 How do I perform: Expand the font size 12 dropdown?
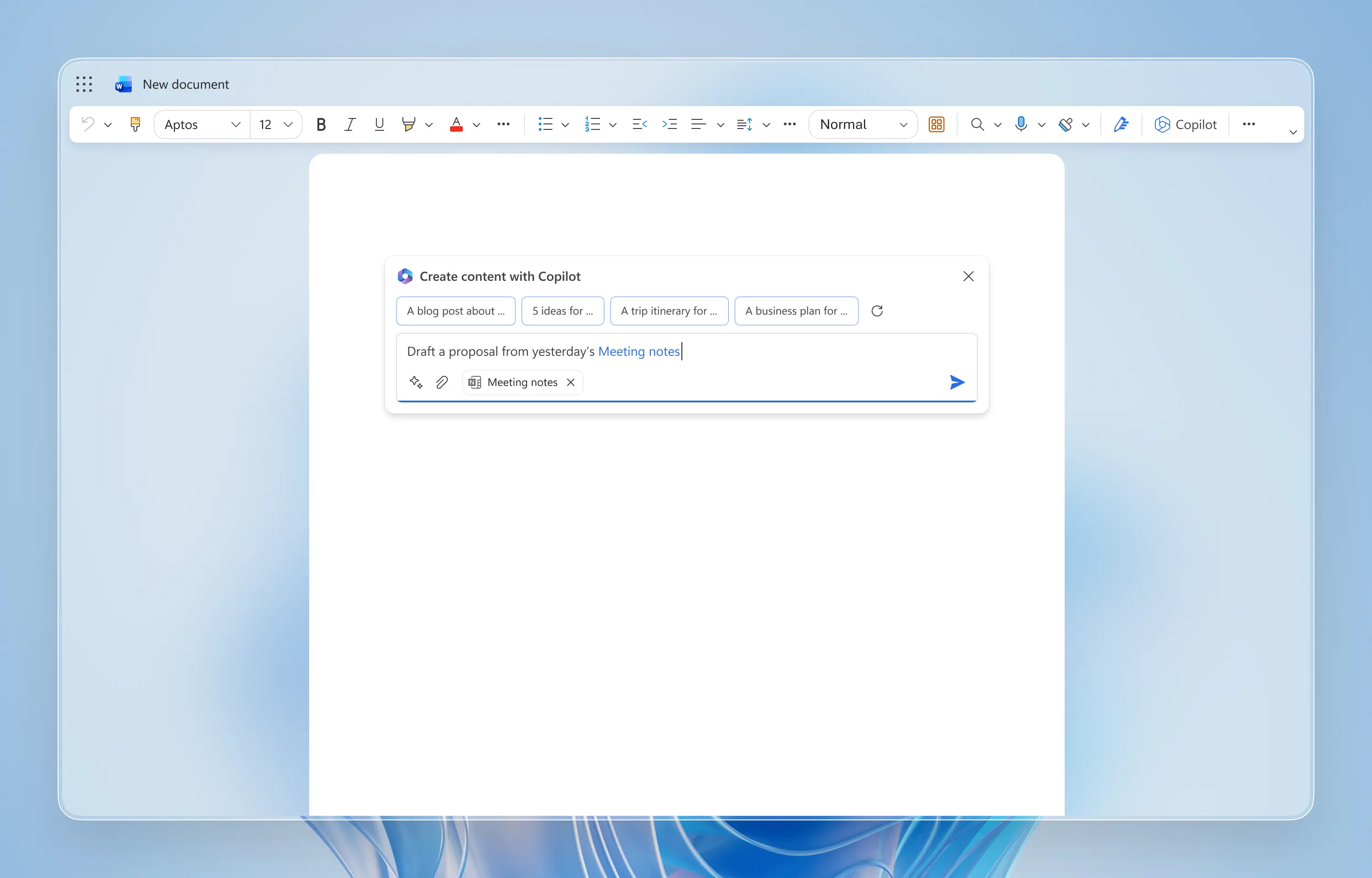[x=288, y=124]
